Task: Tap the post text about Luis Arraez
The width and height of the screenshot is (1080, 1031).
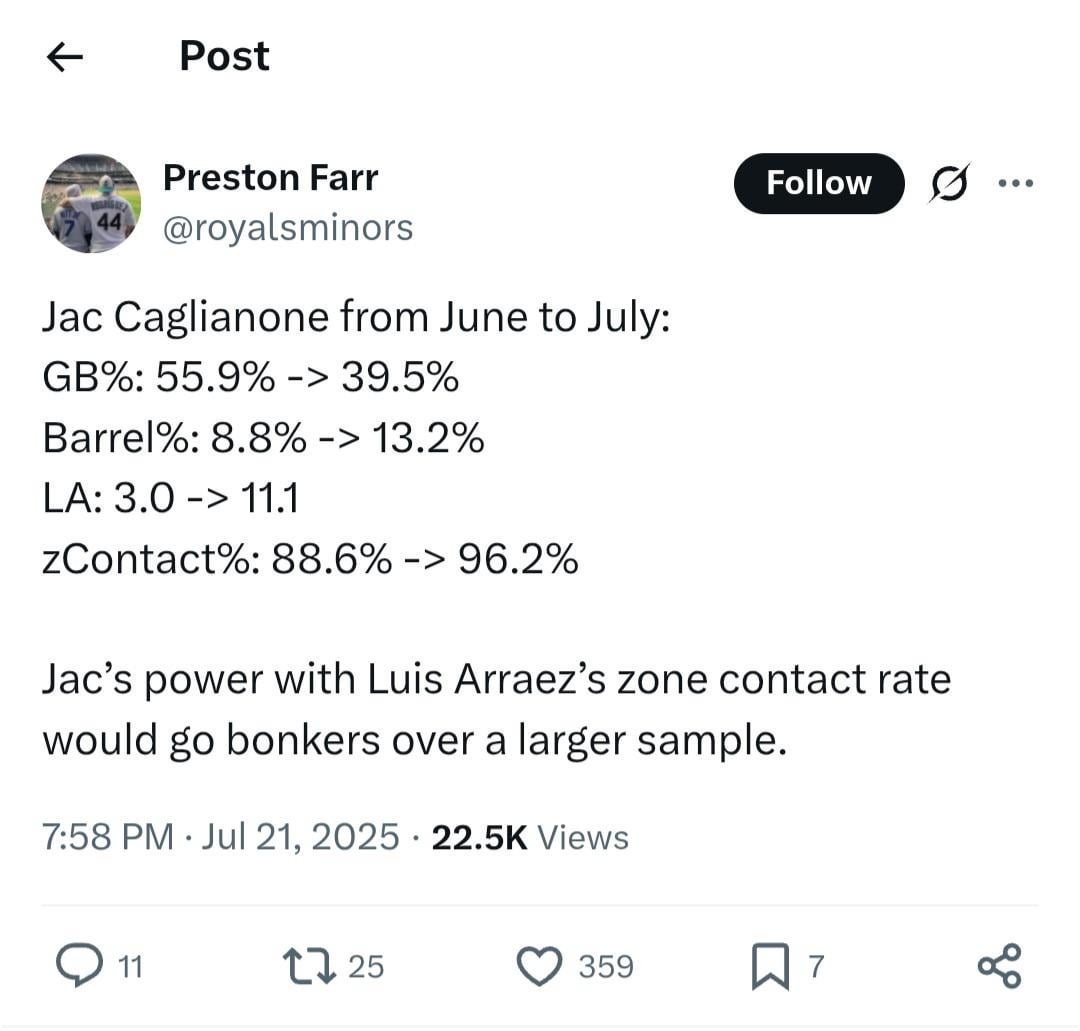Action: point(495,710)
